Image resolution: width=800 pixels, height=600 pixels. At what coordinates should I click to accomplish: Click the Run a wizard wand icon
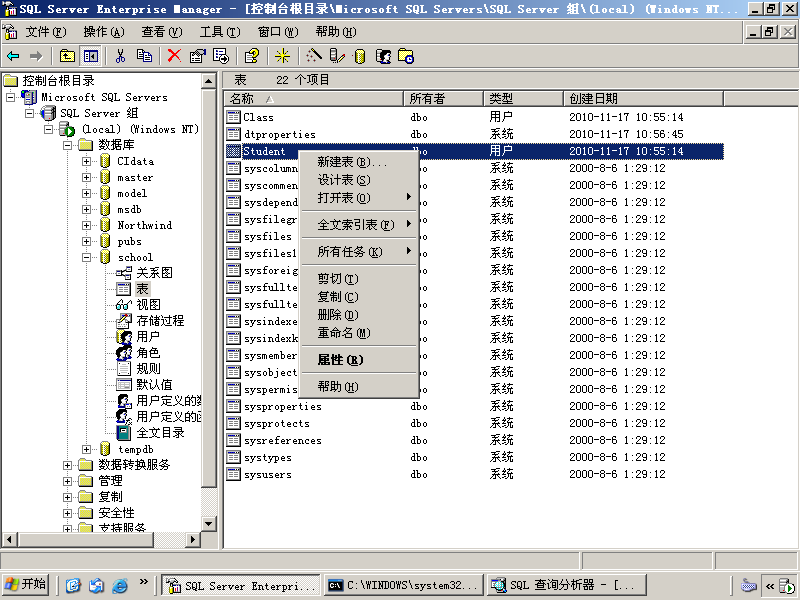point(314,56)
